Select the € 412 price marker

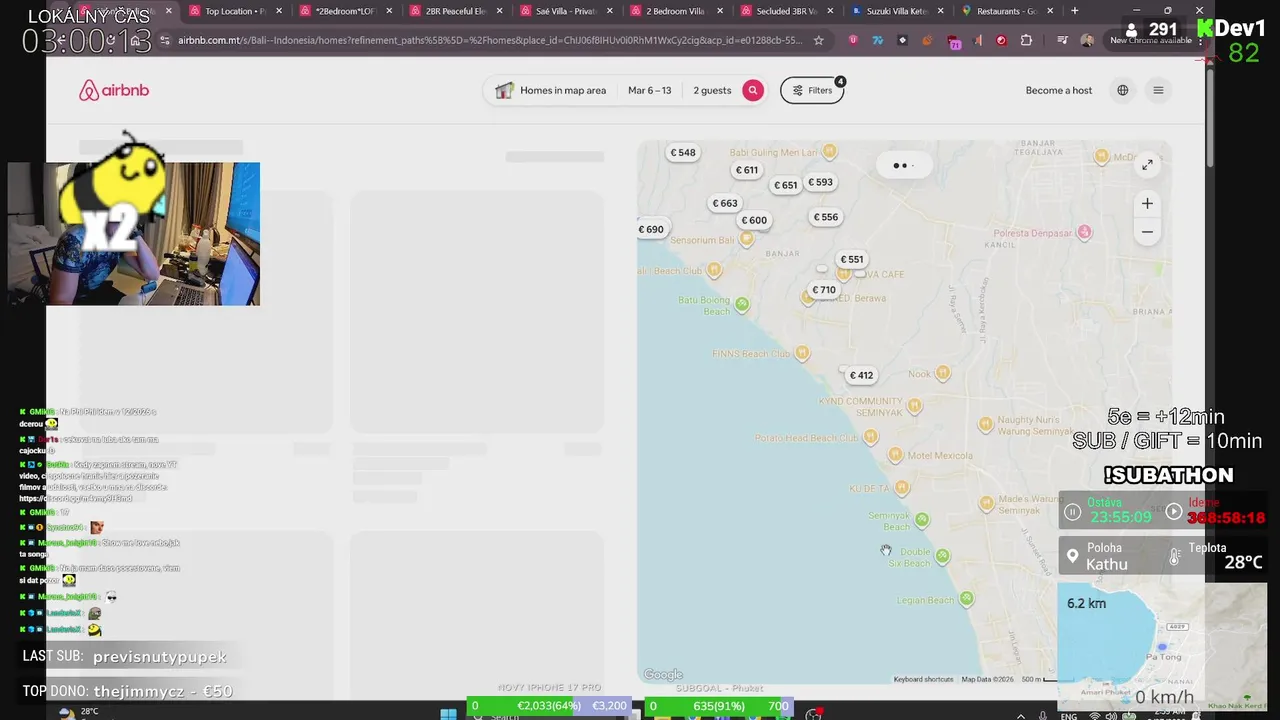click(x=862, y=375)
